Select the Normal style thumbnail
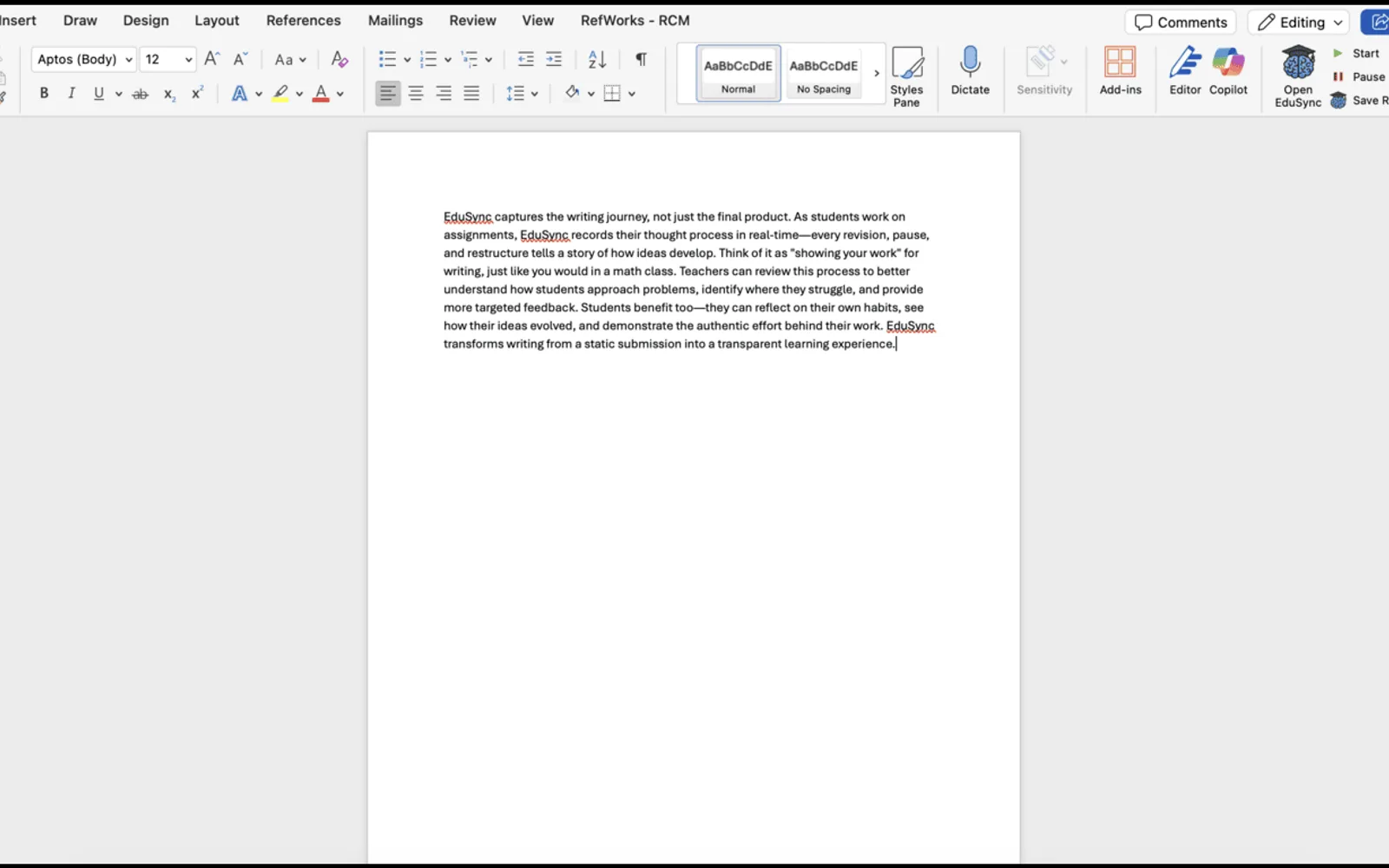Viewport: 1389px width, 868px height. tap(738, 74)
